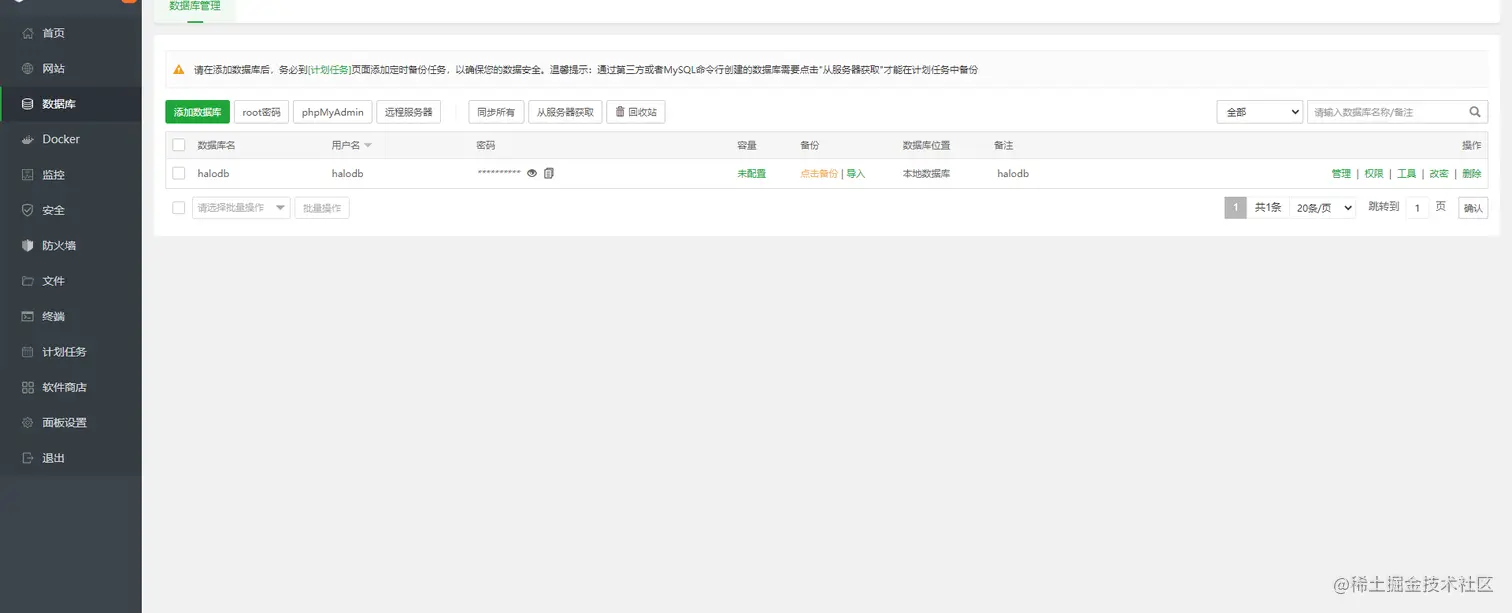Click 权限 action for halodb
This screenshot has width=1512, height=613.
(x=1374, y=173)
